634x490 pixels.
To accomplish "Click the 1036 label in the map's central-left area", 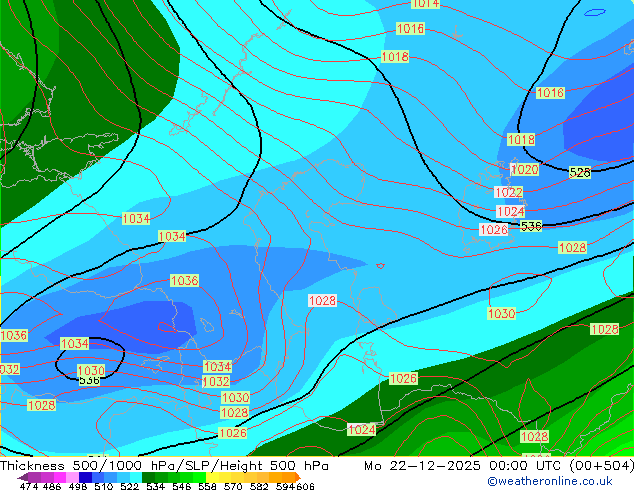I will click(x=184, y=280).
